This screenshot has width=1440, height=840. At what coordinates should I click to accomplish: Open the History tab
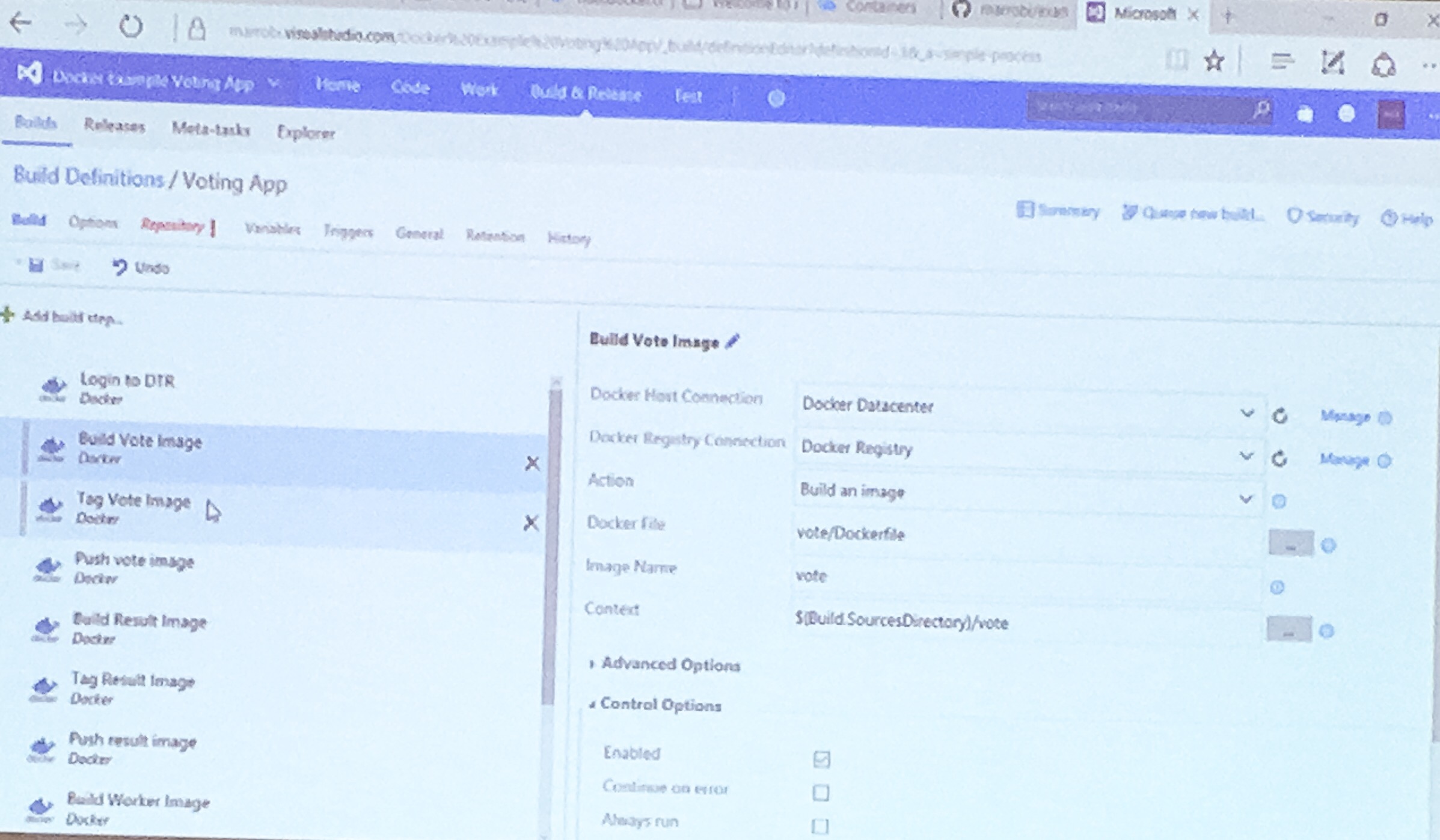(x=569, y=239)
